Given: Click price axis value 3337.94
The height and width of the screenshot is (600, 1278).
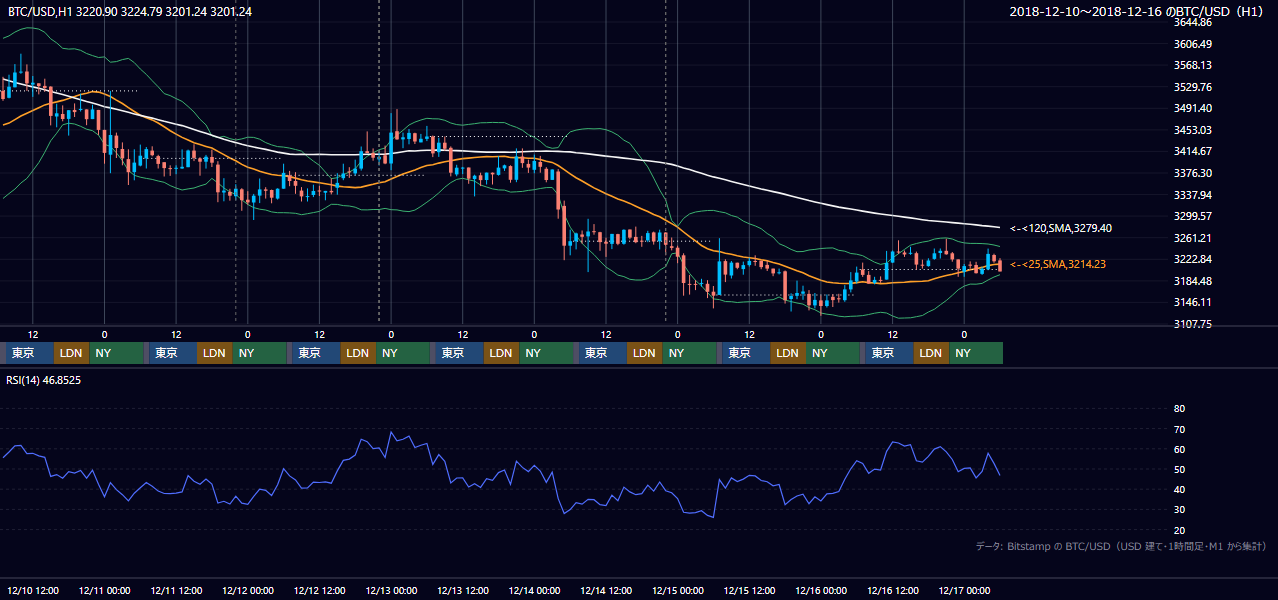Looking at the screenshot, I should (1193, 195).
